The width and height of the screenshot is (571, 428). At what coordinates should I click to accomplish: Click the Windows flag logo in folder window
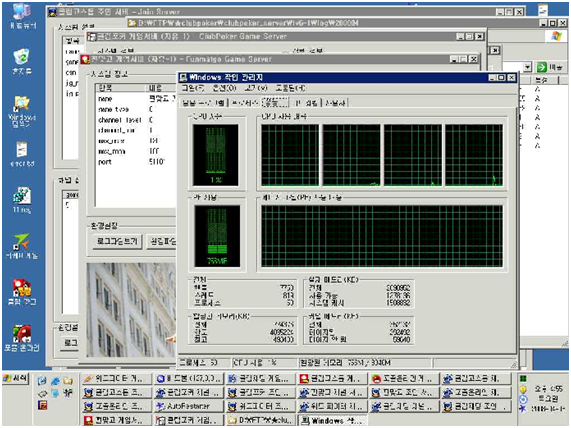tap(556, 36)
